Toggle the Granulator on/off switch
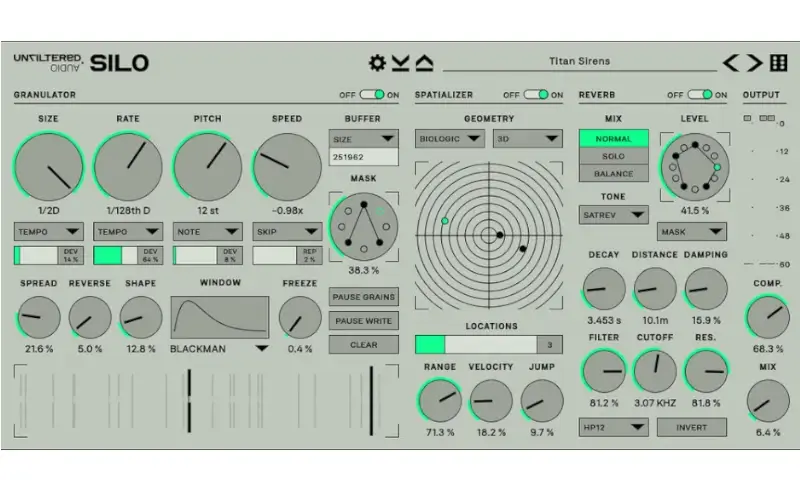Image resolution: width=800 pixels, height=480 pixels. [x=372, y=95]
